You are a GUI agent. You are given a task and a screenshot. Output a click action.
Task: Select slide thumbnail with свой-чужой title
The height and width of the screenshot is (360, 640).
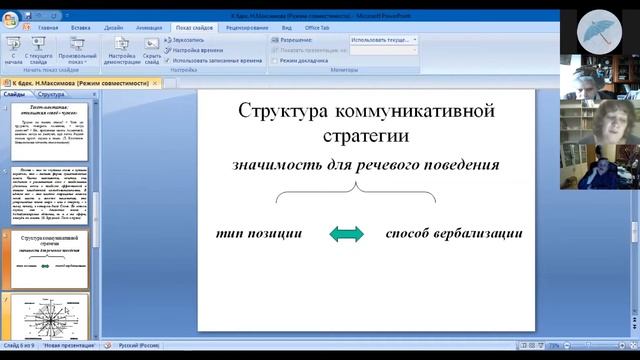[49, 132]
